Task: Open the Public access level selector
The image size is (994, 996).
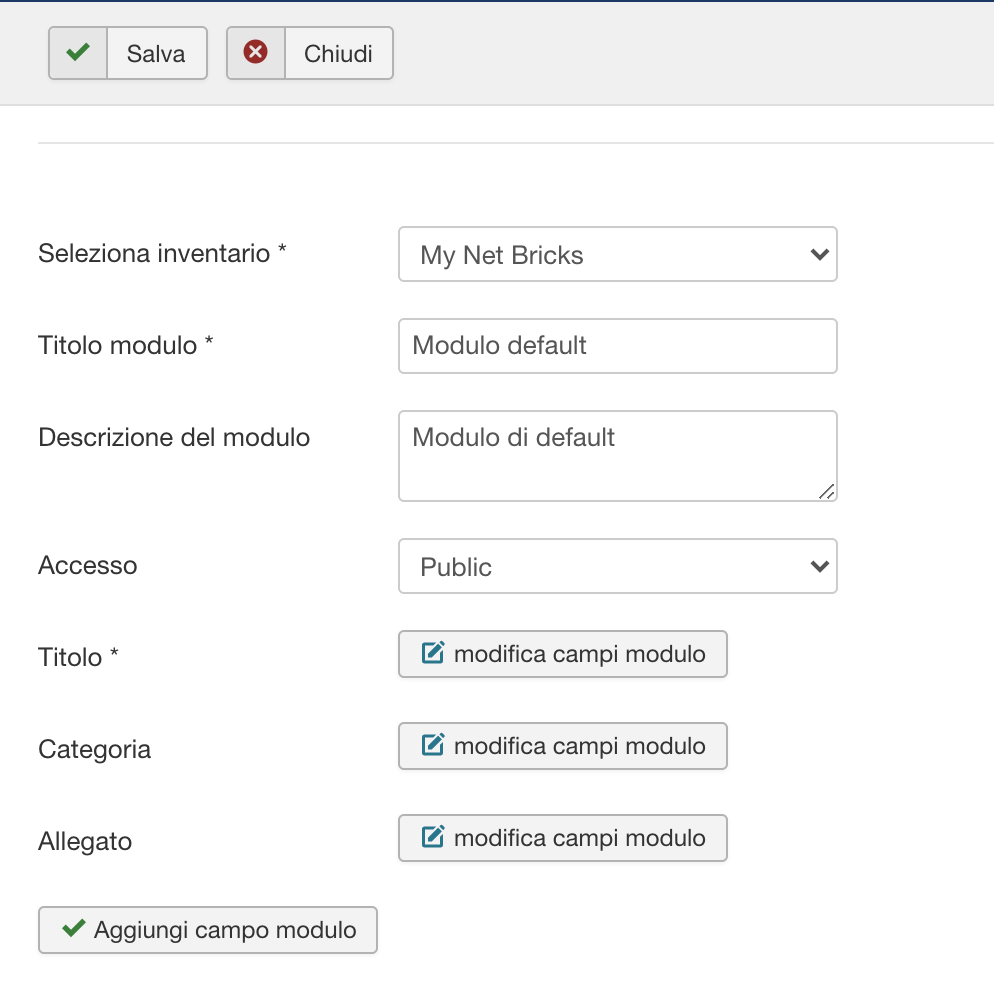Action: pyautogui.click(x=617, y=566)
